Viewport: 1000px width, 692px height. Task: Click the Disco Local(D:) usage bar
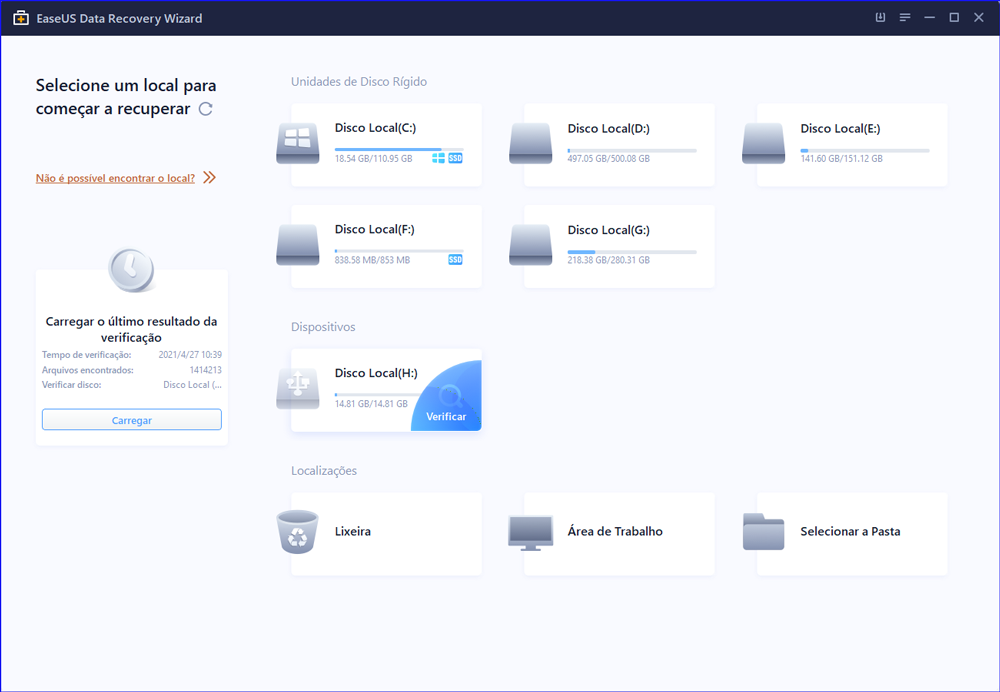pos(632,151)
